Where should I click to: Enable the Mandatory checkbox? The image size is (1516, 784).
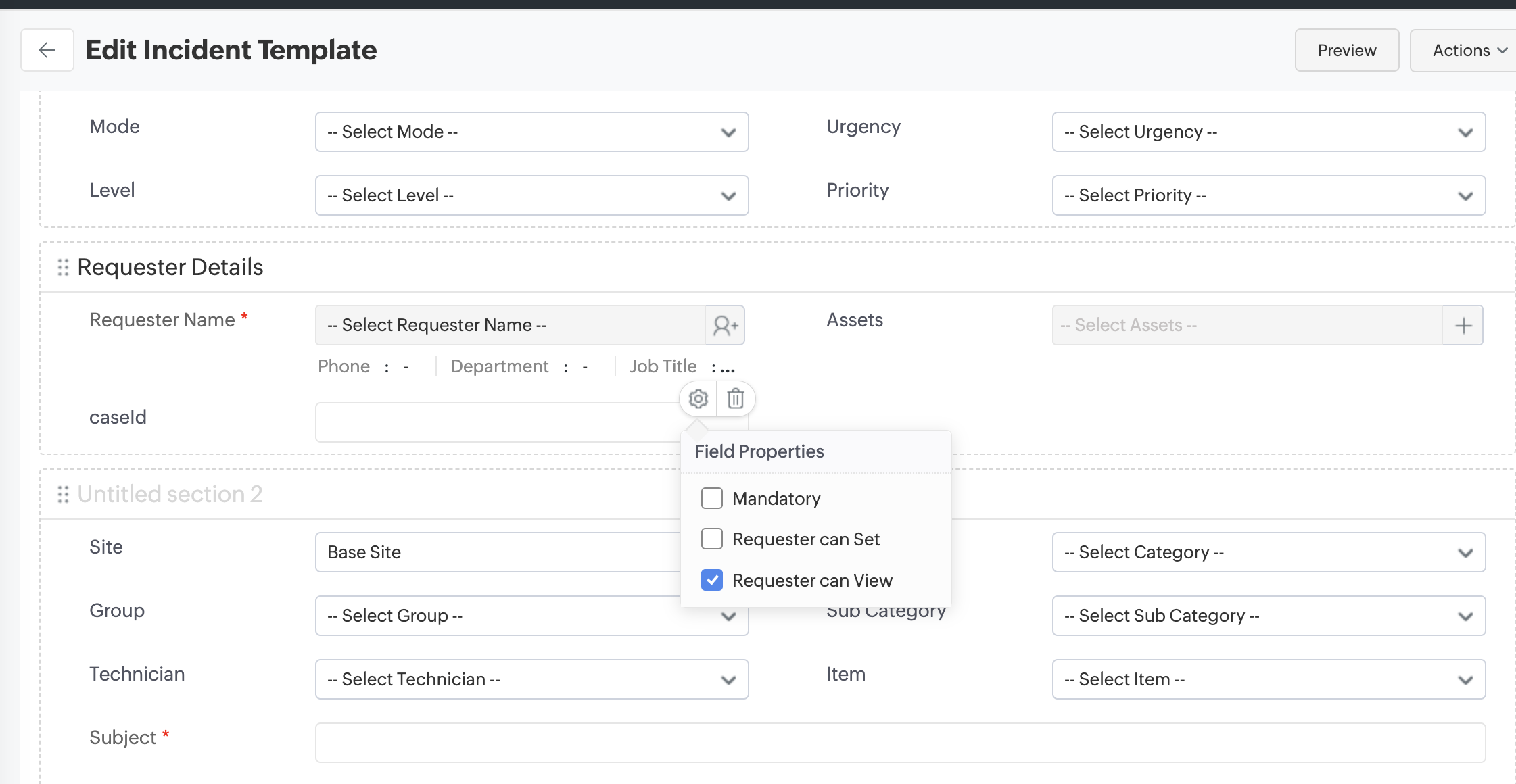[712, 499]
